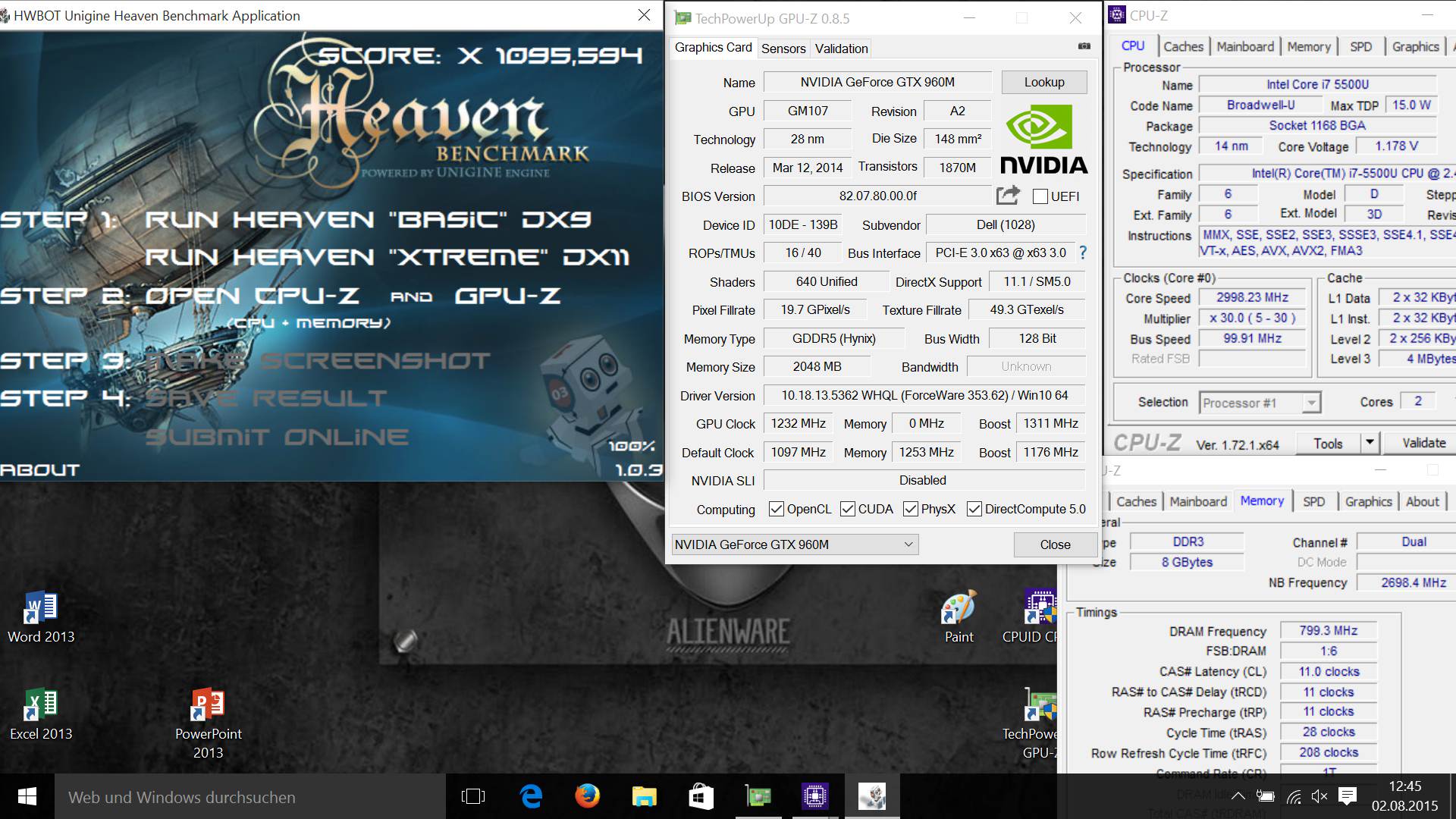
Task: Click Run Heaven "Basic" DX9
Action: [368, 220]
